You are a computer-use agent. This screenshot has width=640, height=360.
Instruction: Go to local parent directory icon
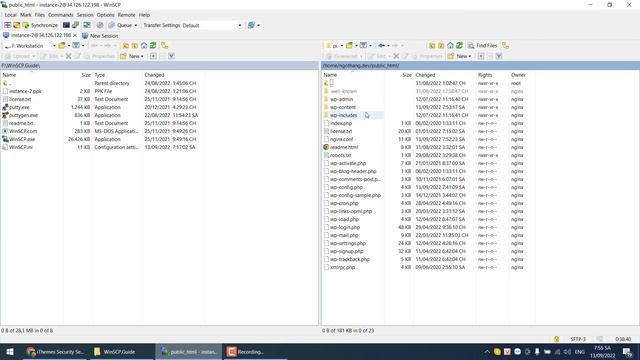[126, 46]
